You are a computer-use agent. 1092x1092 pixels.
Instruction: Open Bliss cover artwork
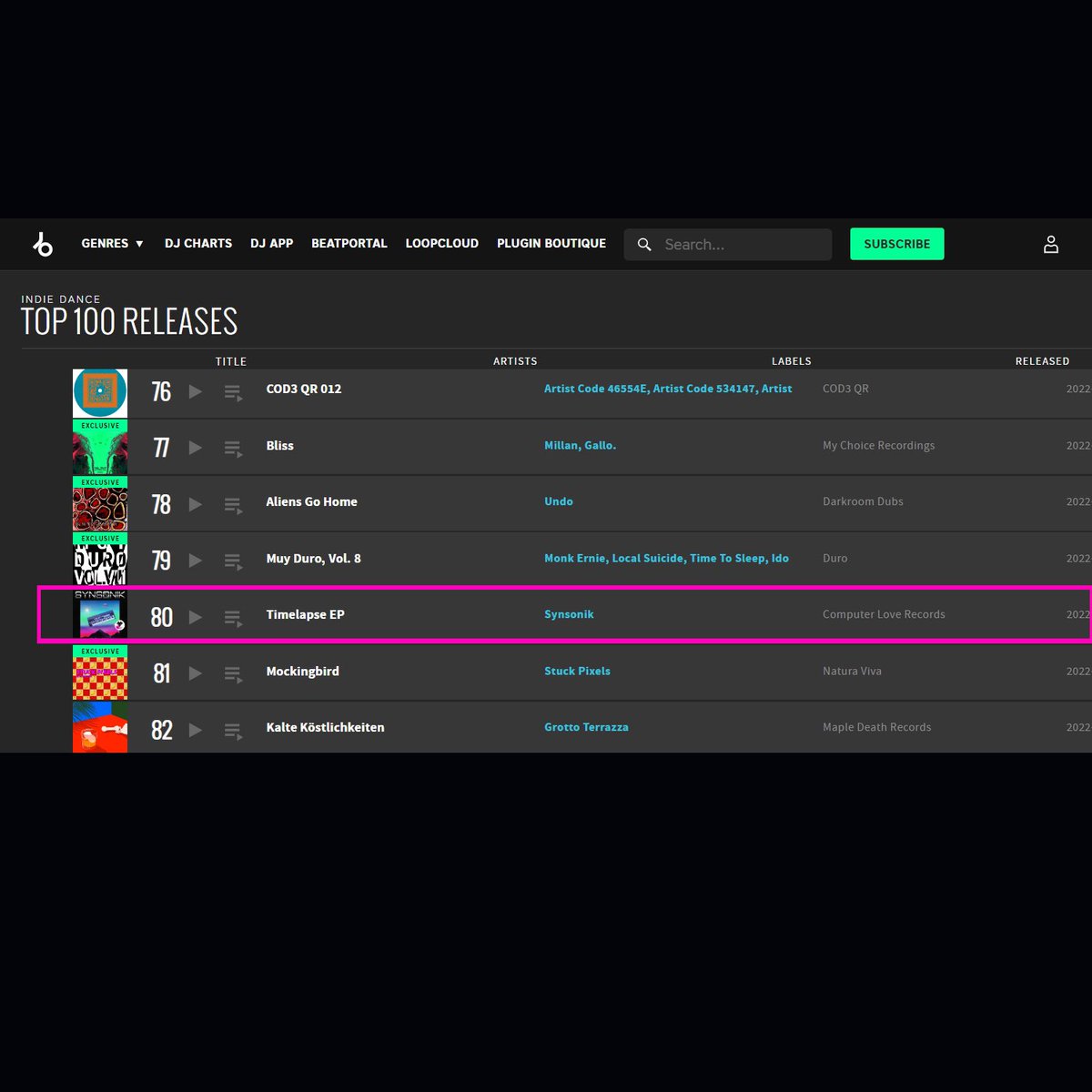pos(100,448)
